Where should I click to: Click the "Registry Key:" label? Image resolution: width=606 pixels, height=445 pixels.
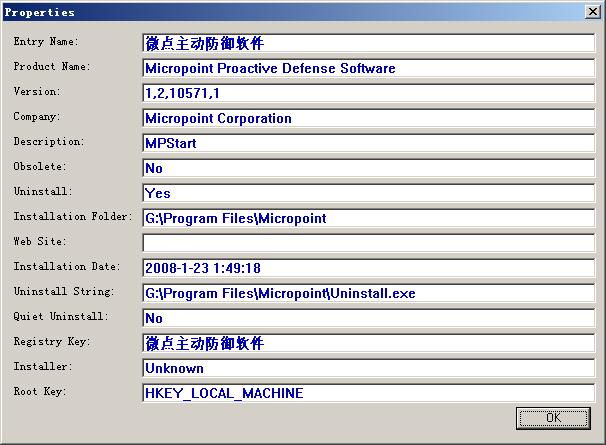tap(52, 341)
